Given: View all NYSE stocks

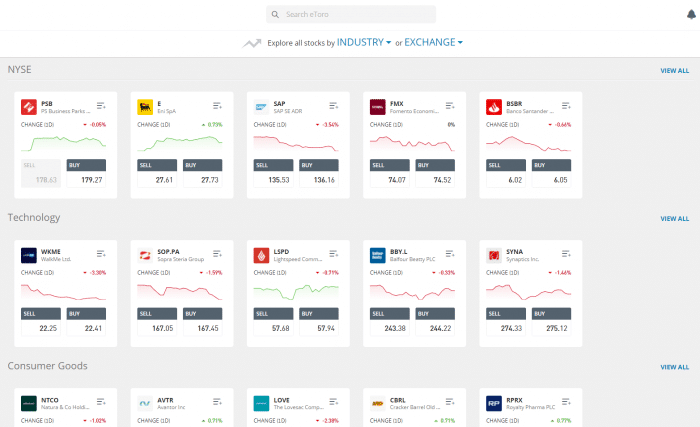Looking at the screenshot, I should tap(675, 71).
